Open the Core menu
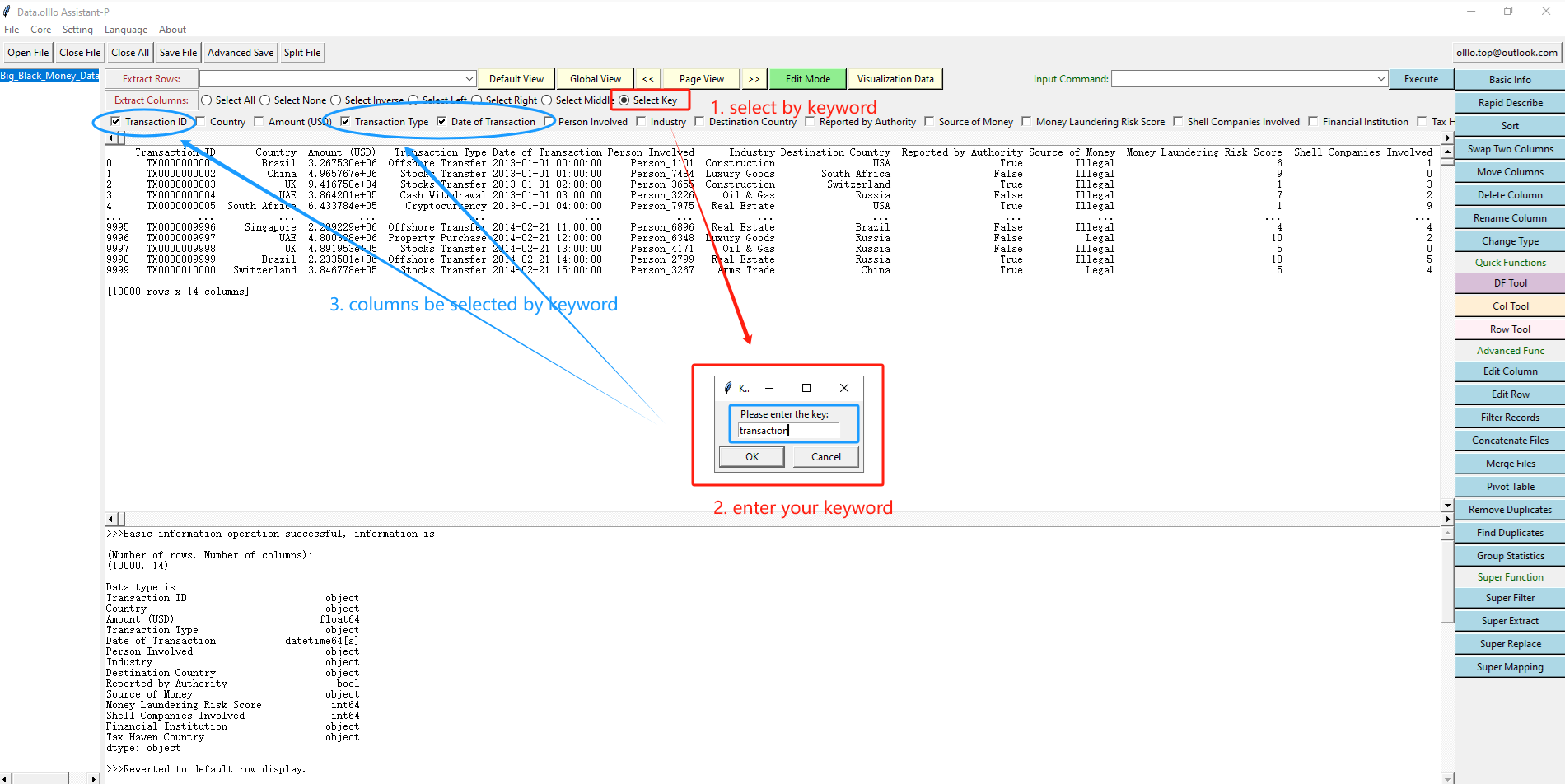1565x784 pixels. 41,30
